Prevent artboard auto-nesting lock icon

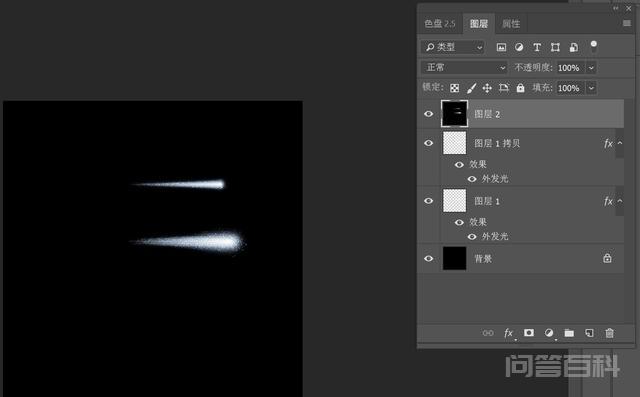coord(504,88)
